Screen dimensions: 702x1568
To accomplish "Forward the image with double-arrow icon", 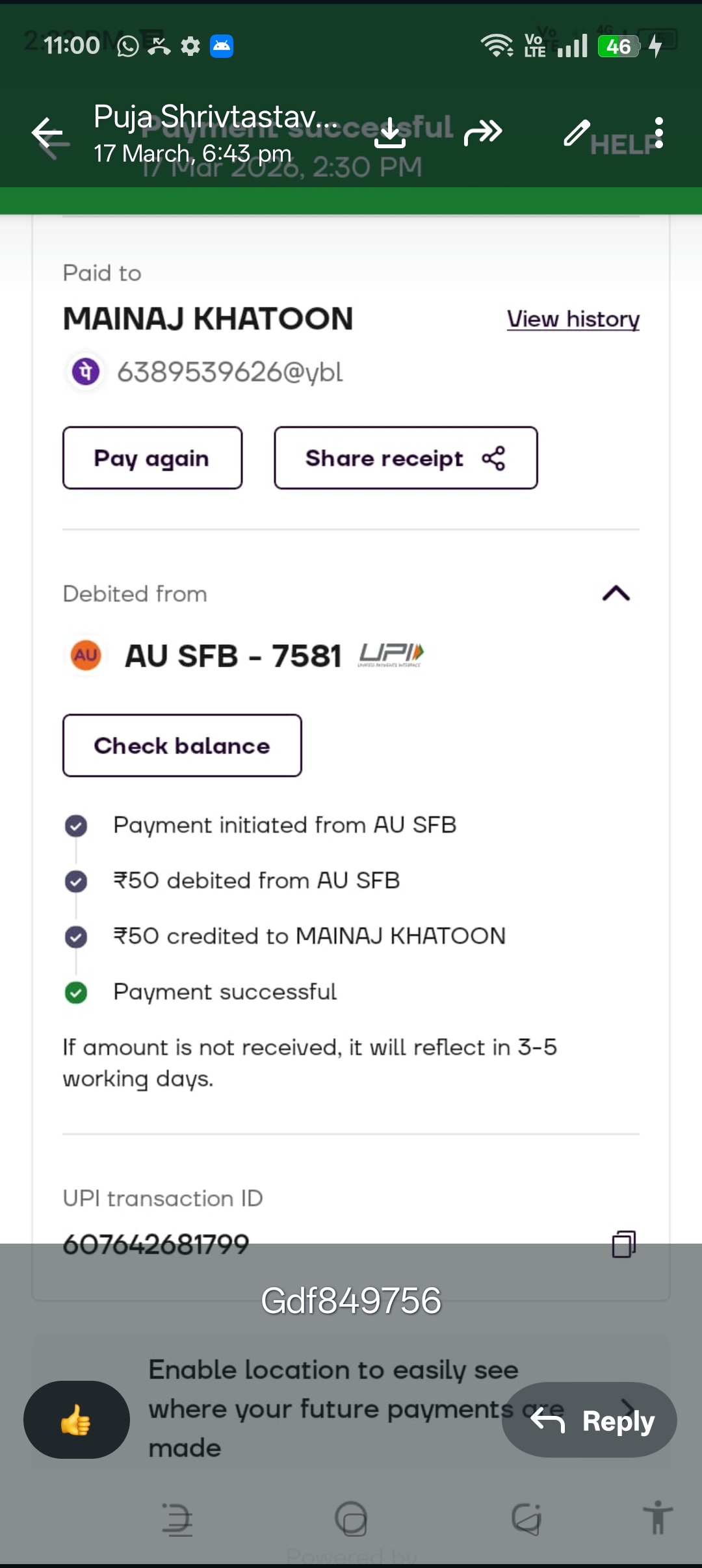I will click(483, 133).
